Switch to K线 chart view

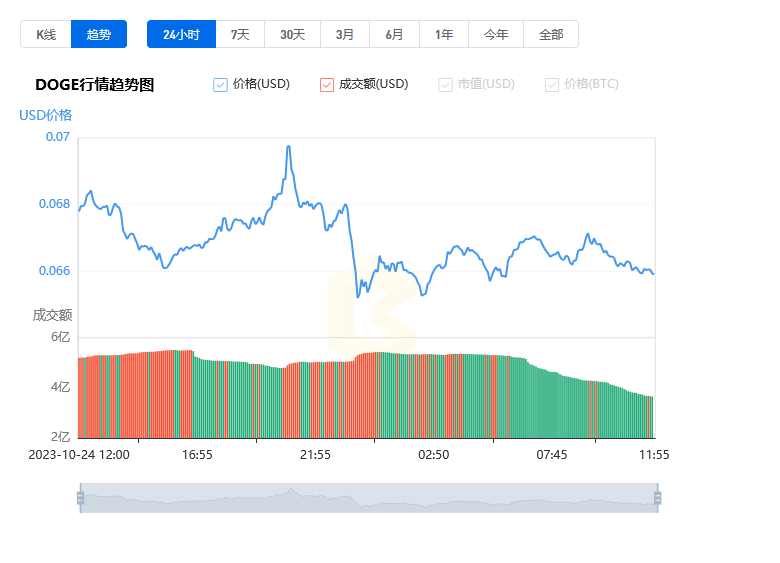pyautogui.click(x=46, y=34)
